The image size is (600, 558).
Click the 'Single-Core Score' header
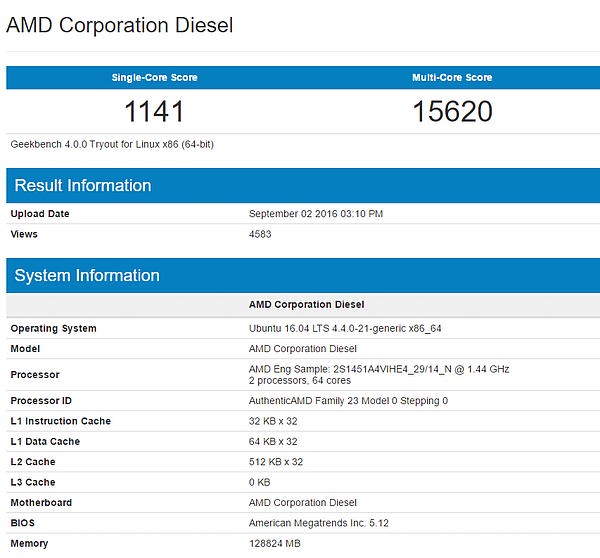(x=154, y=77)
